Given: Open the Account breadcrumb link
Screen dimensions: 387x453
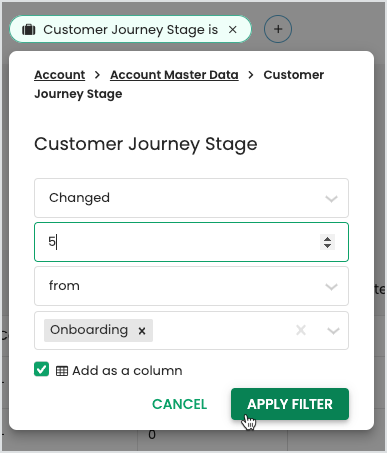Looking at the screenshot, I should coord(60,75).
